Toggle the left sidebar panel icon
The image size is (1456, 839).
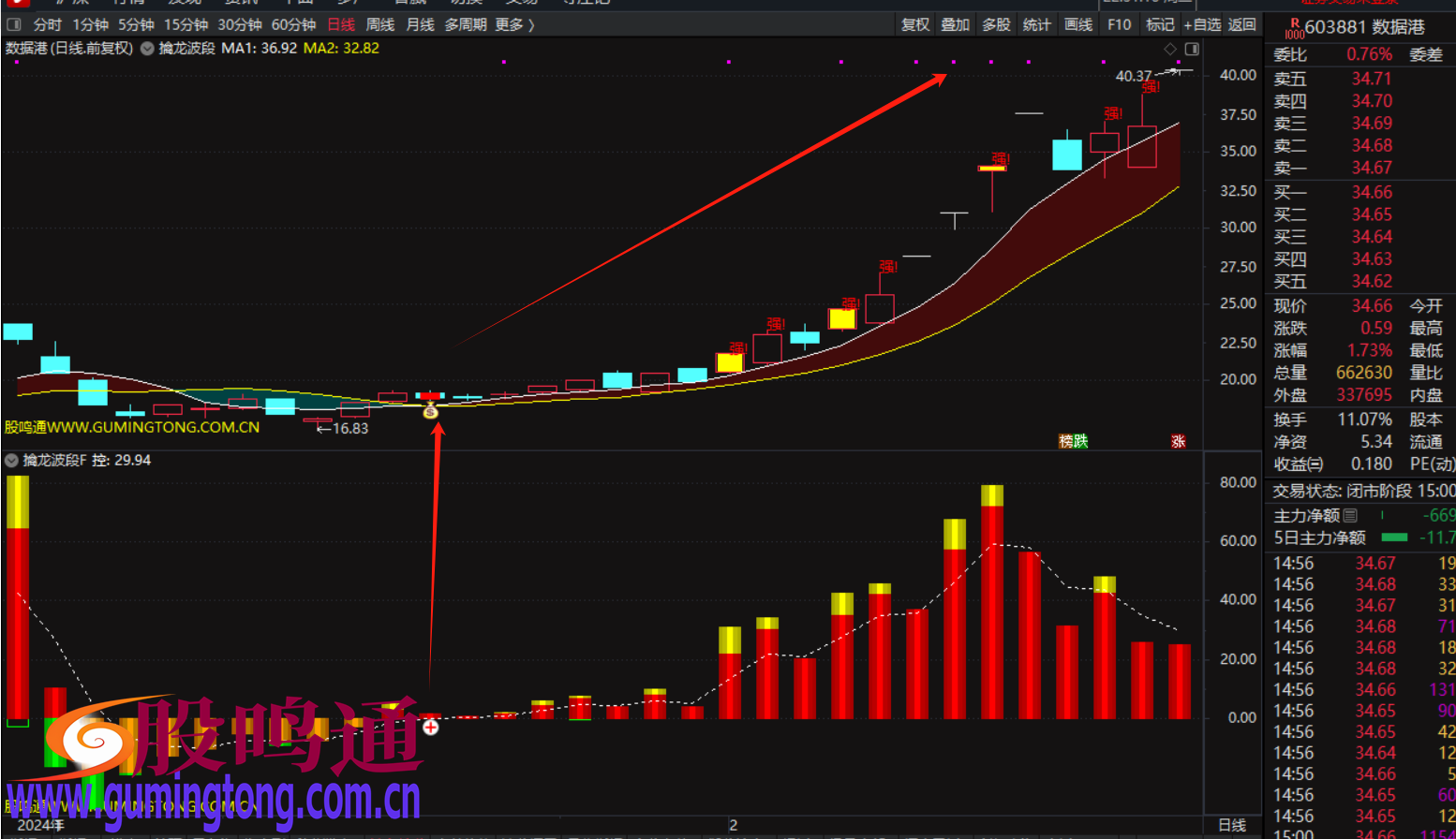[x=14, y=24]
